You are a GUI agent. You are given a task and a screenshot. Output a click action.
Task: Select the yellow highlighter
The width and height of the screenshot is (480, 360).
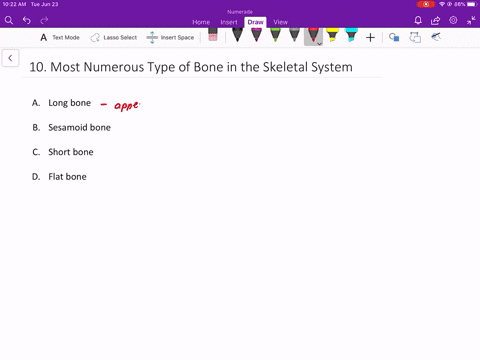332,35
